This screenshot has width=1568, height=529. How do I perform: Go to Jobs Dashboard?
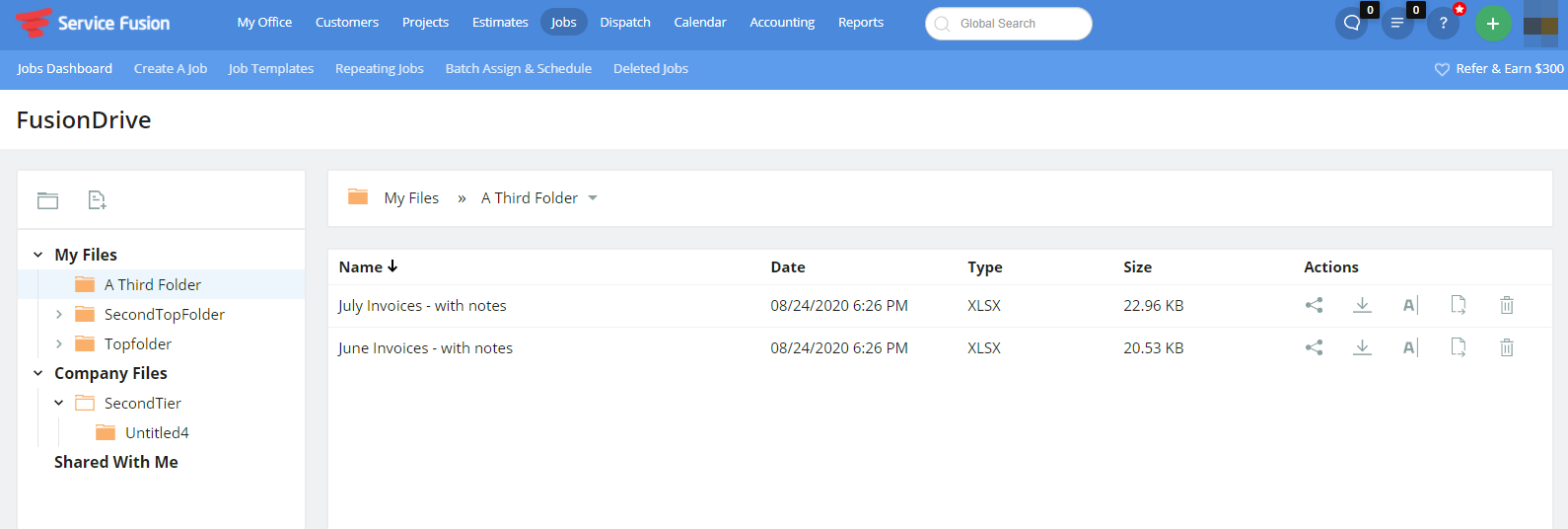click(x=64, y=68)
